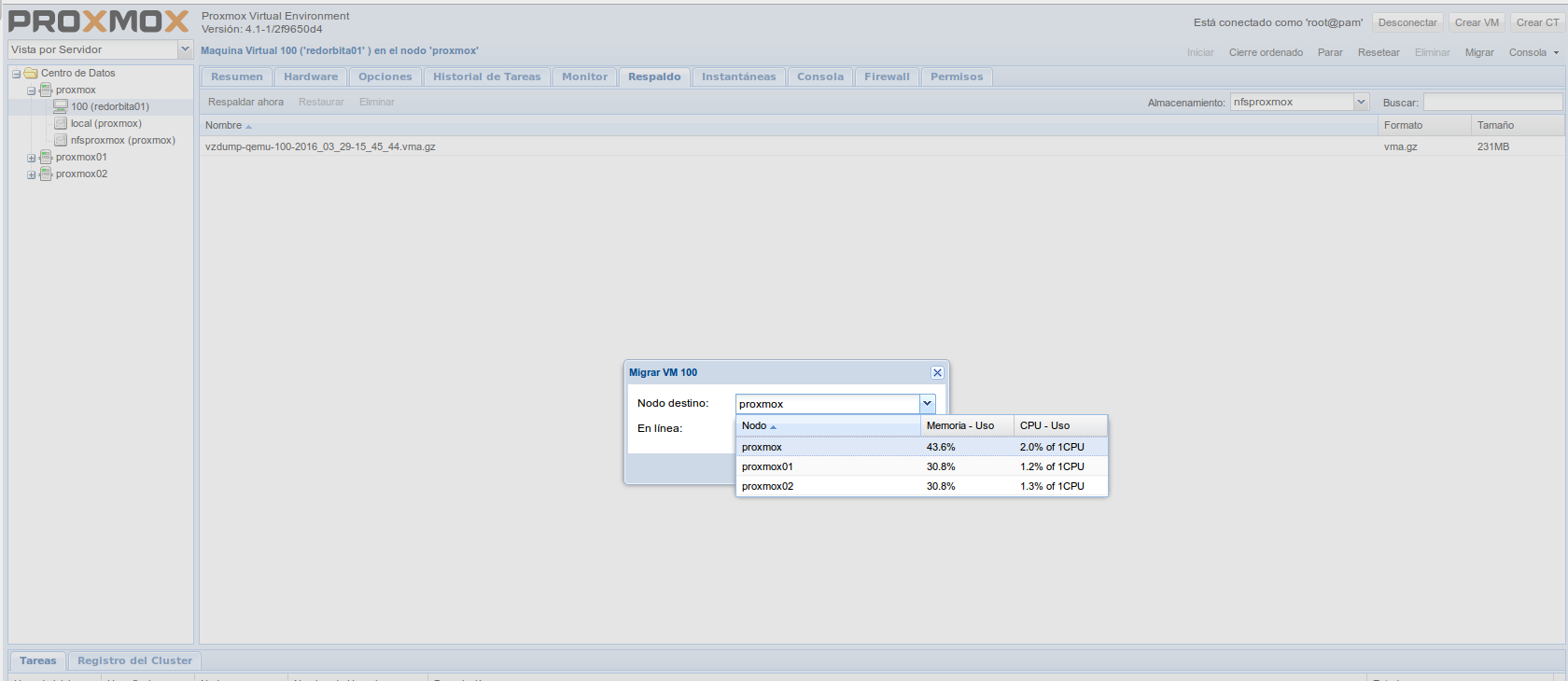
Task: Select proxmox01 as destination node
Action: point(767,466)
